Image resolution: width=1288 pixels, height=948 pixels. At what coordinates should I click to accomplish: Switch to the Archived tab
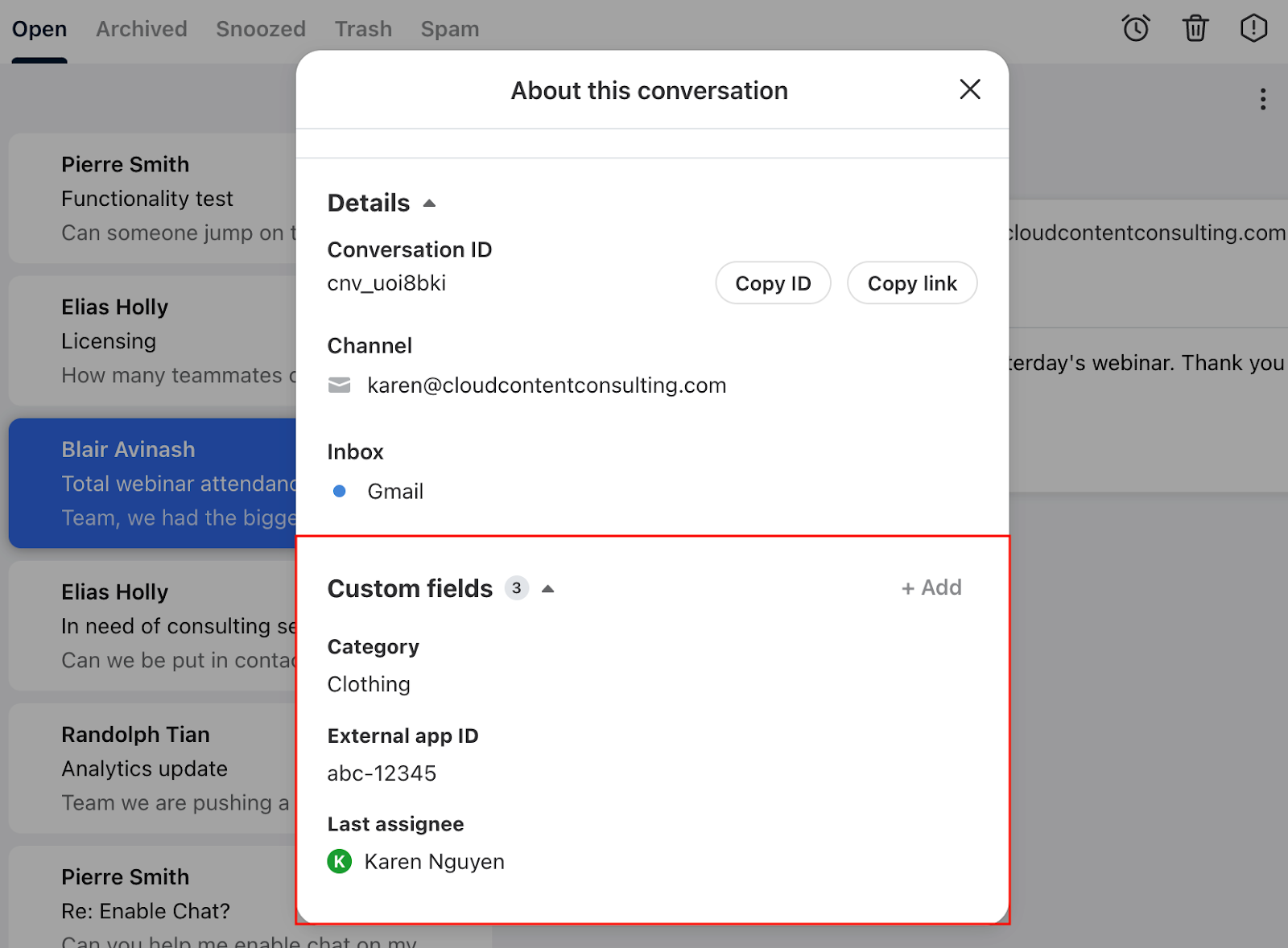click(142, 29)
